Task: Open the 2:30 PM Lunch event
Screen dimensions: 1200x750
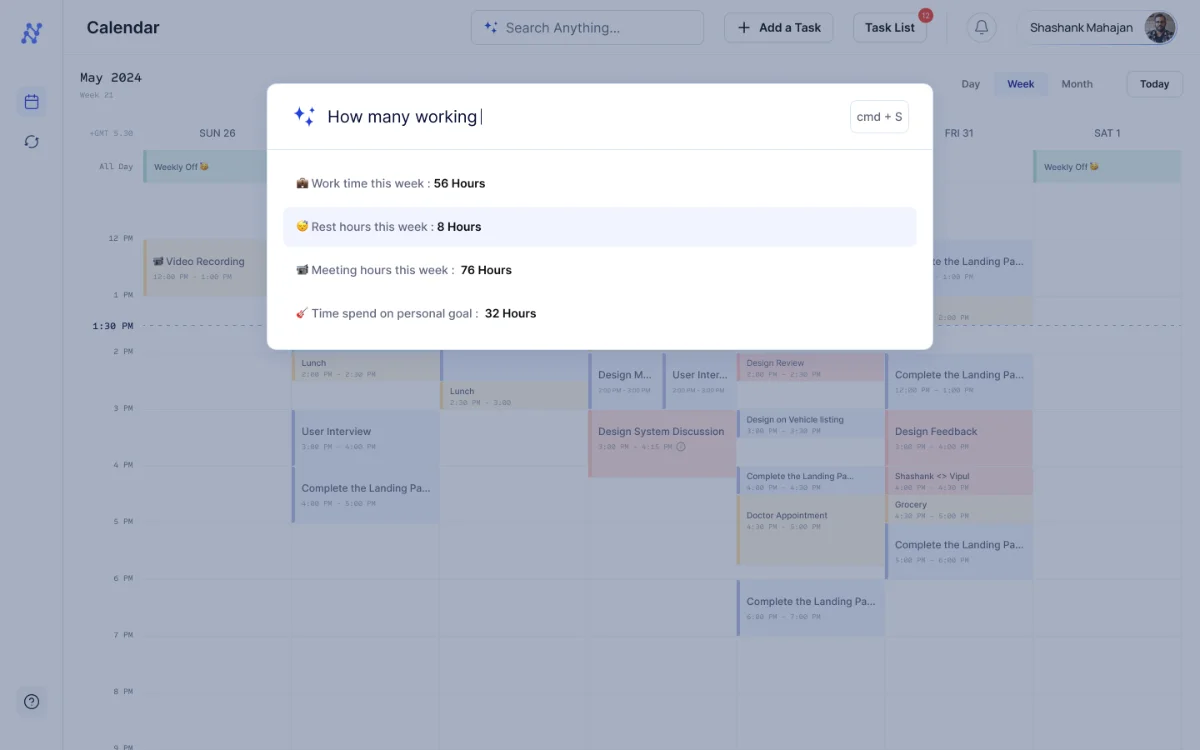Action: [513, 396]
